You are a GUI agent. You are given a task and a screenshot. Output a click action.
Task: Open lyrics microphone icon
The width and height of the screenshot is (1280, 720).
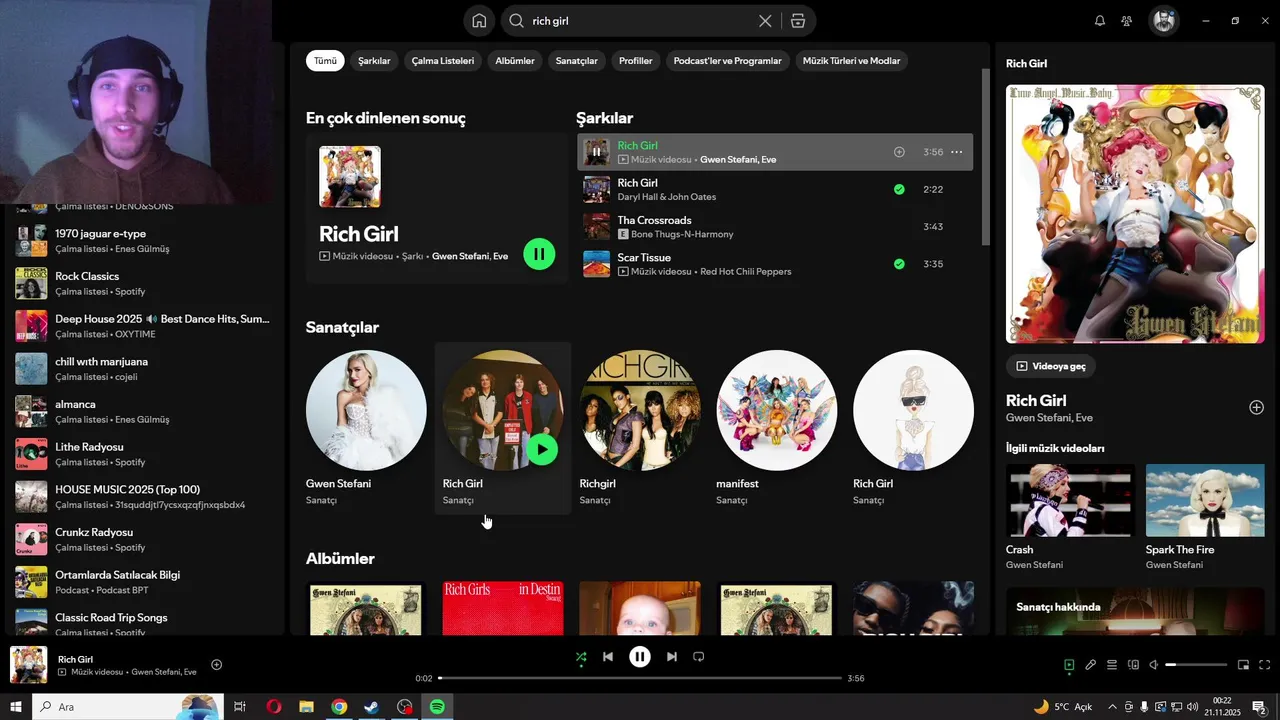(1091, 665)
